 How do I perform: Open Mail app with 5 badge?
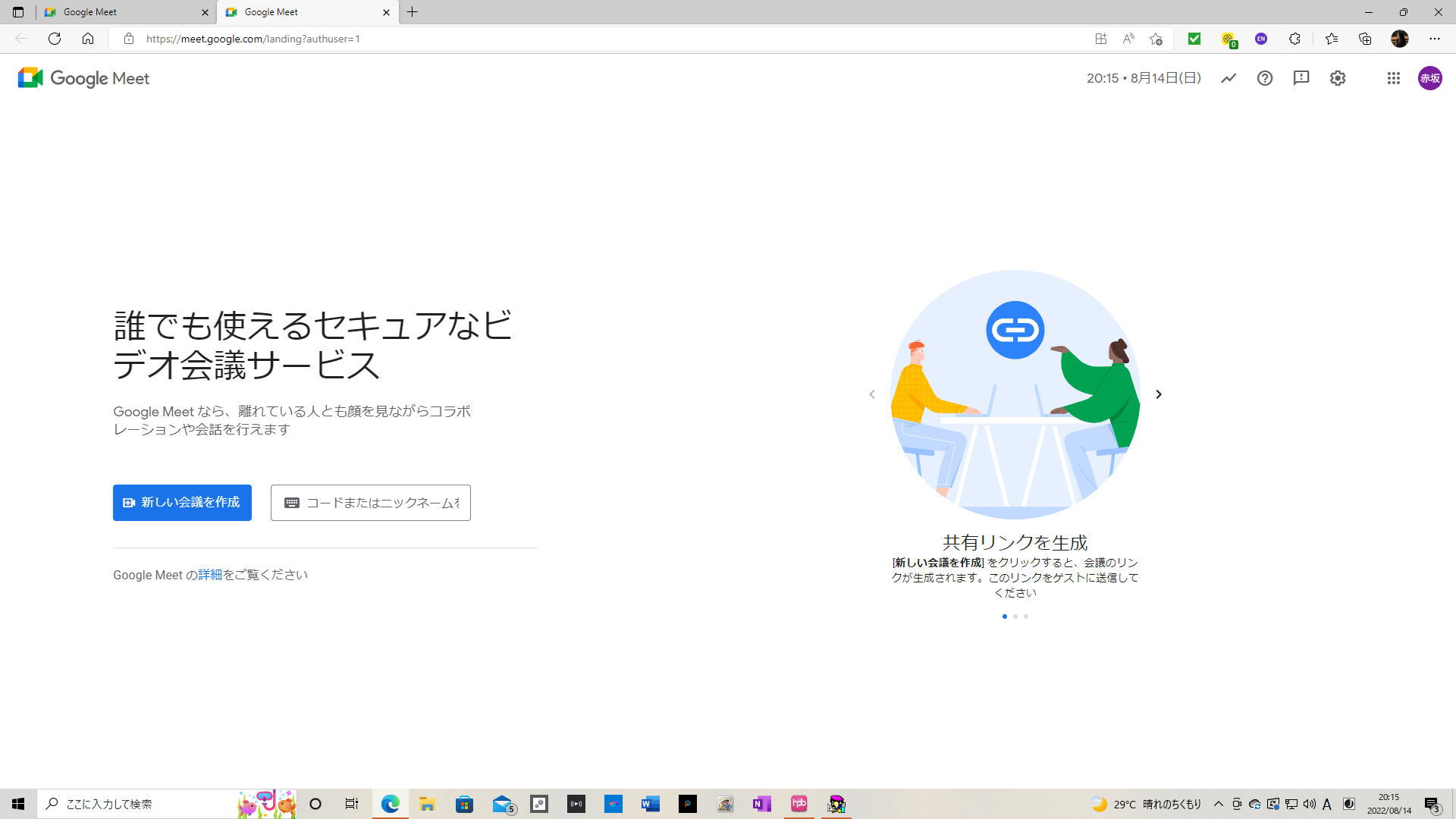[x=503, y=804]
